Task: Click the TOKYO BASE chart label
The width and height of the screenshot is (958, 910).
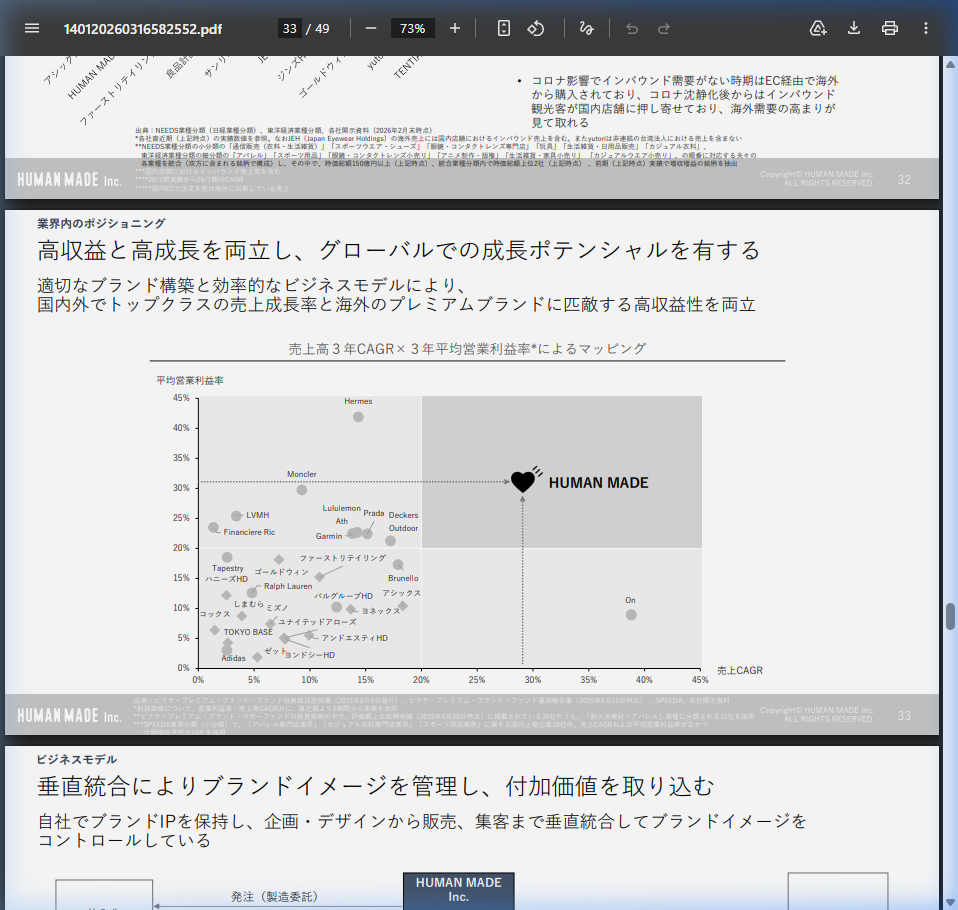Action: 248,632
